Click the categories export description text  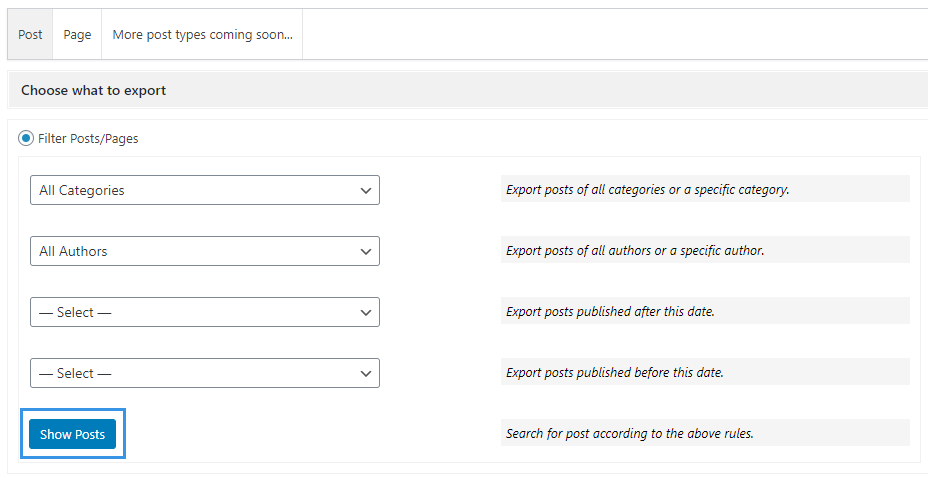point(647,189)
